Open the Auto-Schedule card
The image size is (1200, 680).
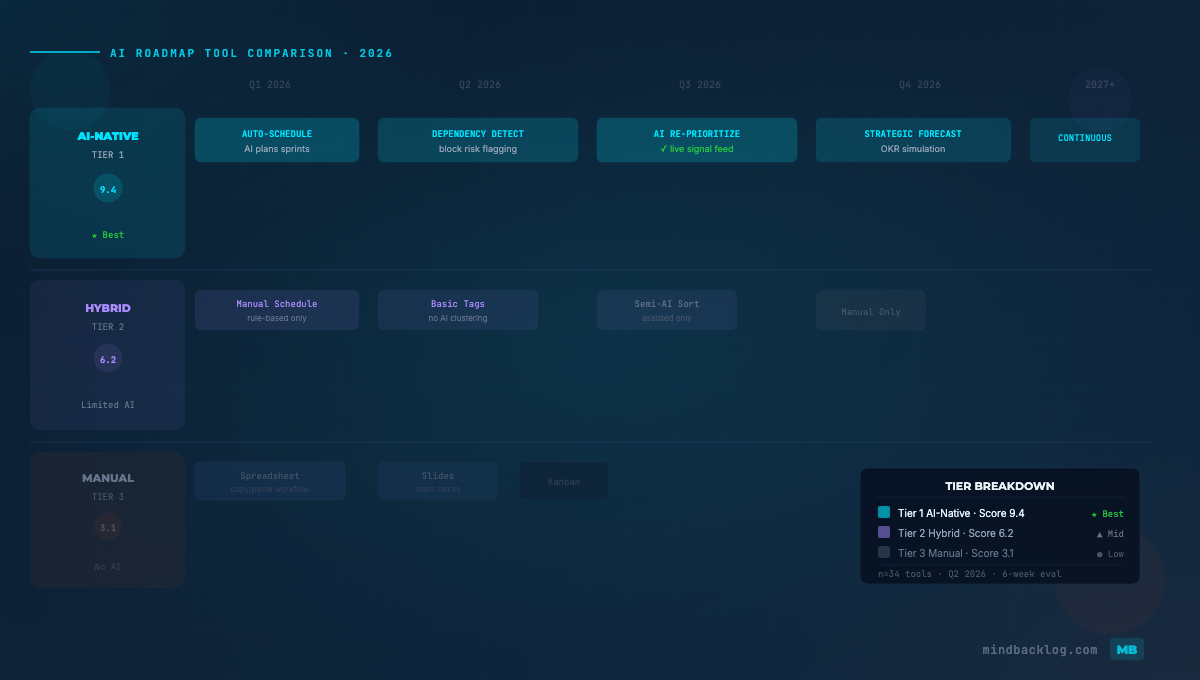tap(277, 140)
